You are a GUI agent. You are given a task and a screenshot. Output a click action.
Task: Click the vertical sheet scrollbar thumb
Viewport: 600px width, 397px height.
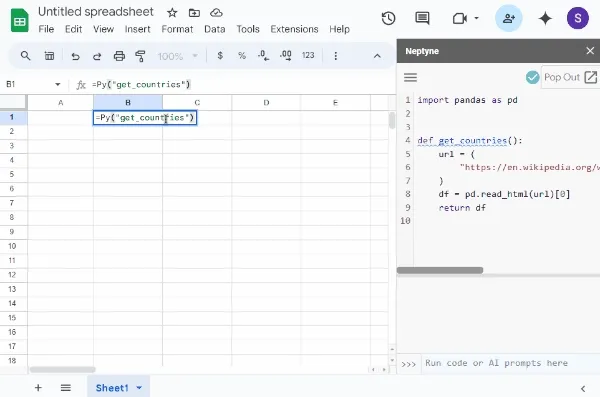392,120
